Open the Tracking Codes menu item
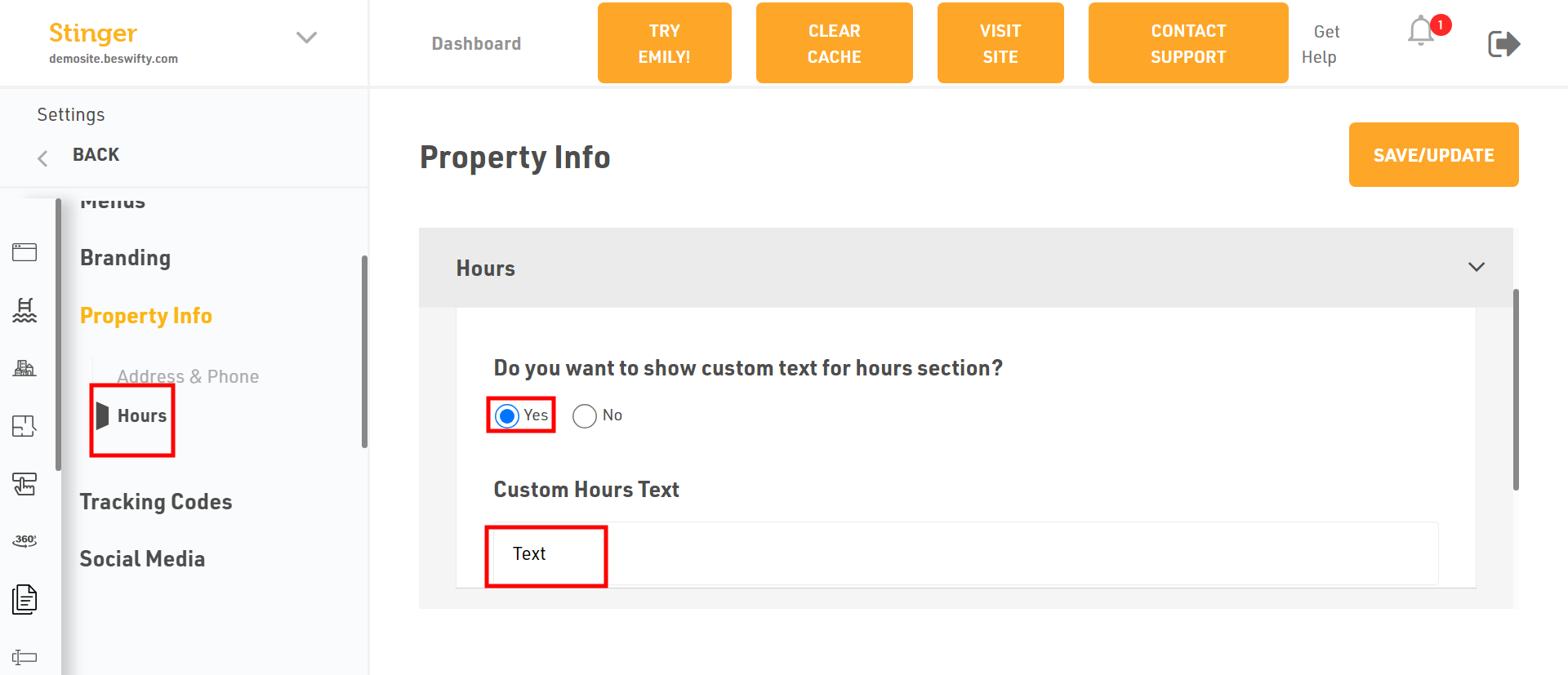Screen dimensions: 1568x675 pyautogui.click(x=156, y=502)
